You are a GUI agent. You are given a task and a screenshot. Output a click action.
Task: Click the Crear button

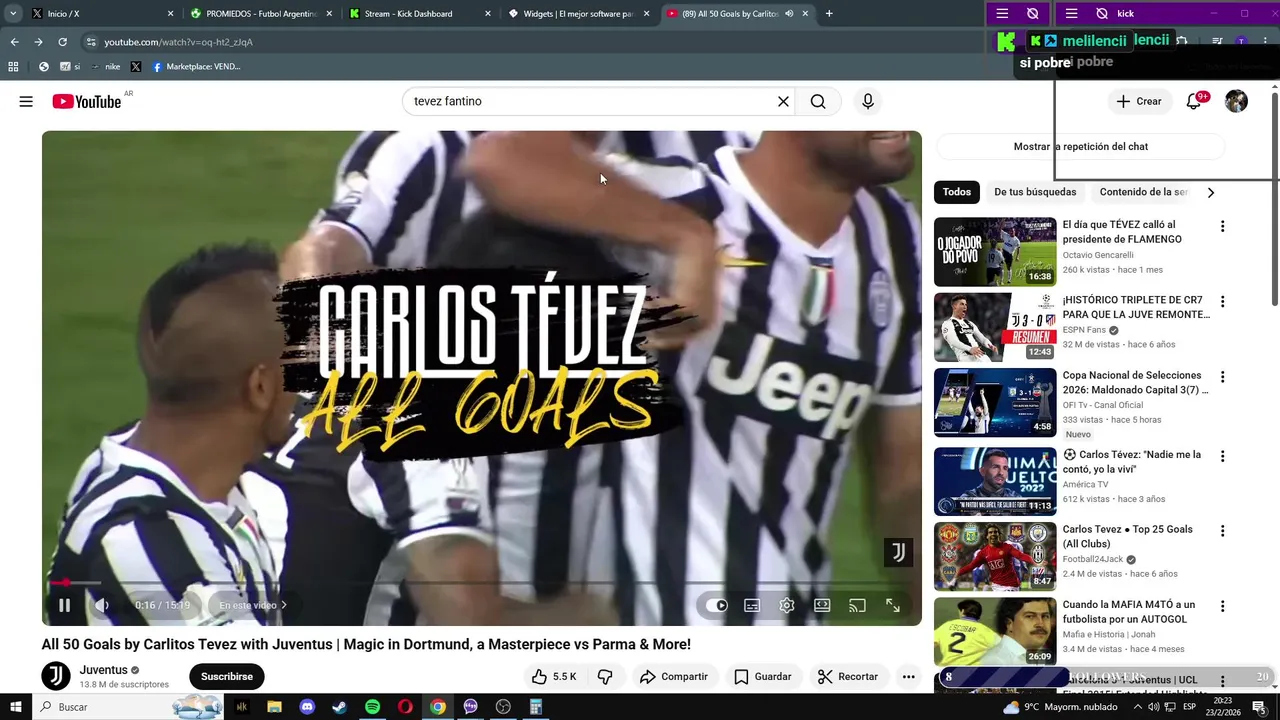coord(1139,101)
